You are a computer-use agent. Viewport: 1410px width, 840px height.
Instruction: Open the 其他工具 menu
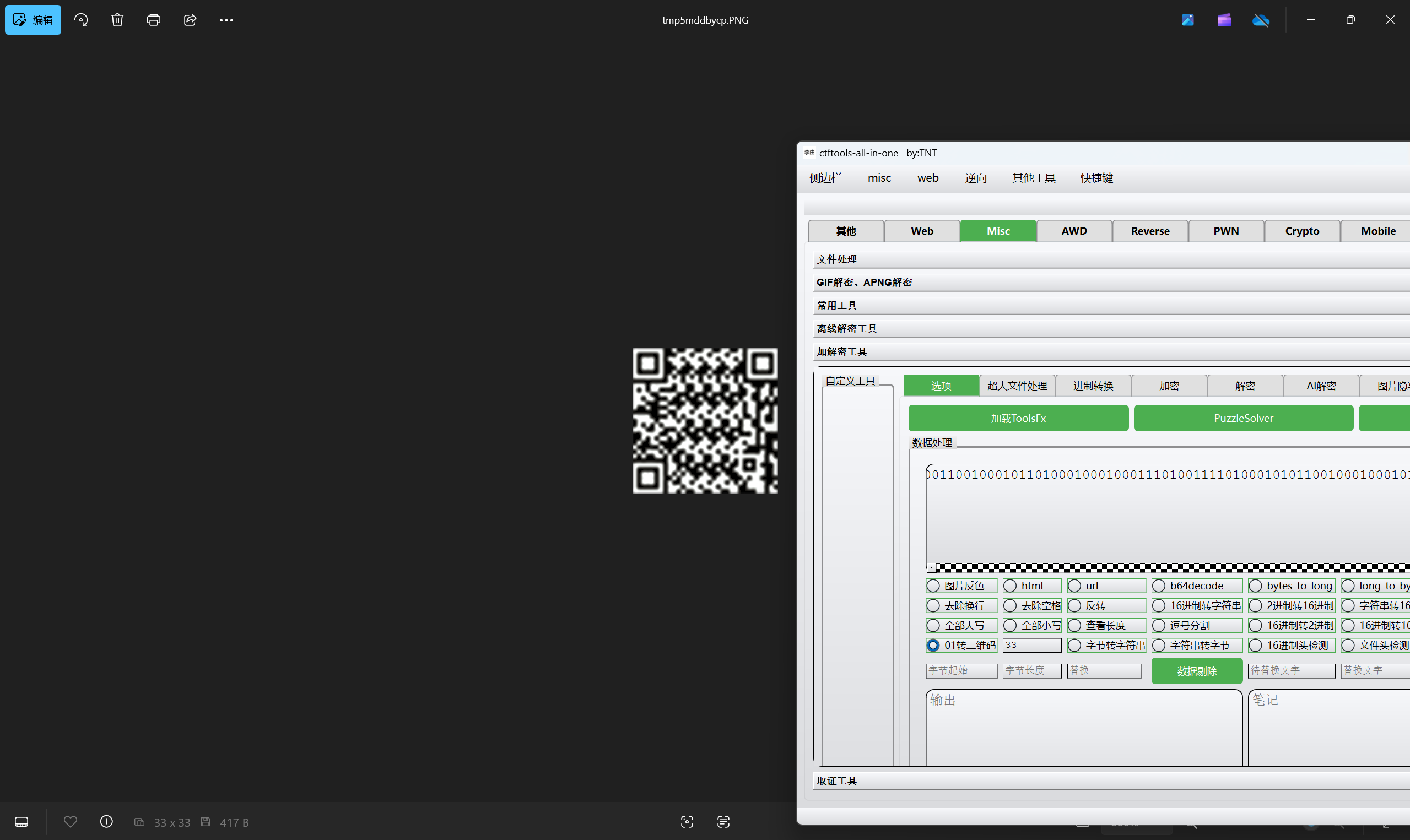[1034, 178]
